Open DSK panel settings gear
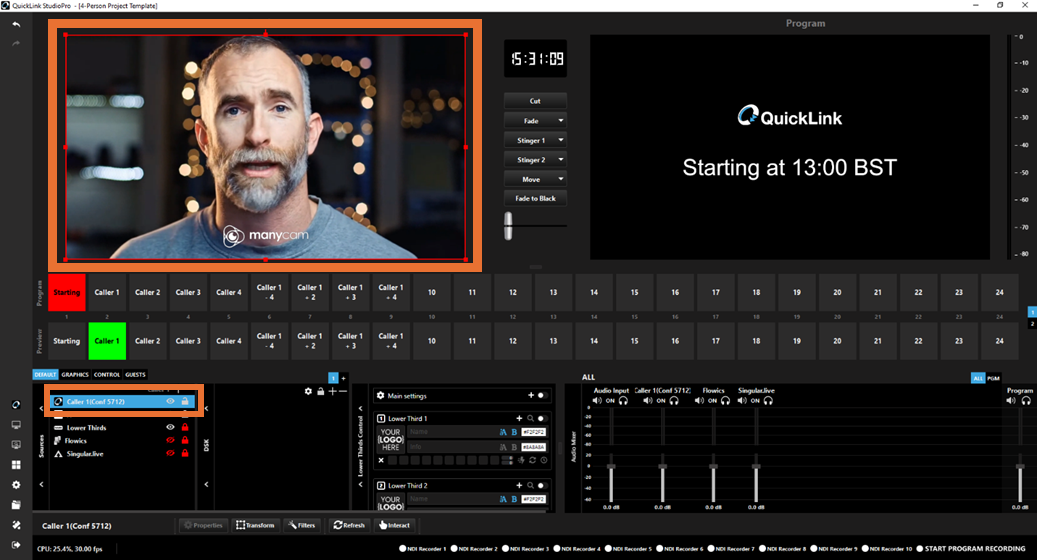1037x560 pixels. [x=308, y=391]
